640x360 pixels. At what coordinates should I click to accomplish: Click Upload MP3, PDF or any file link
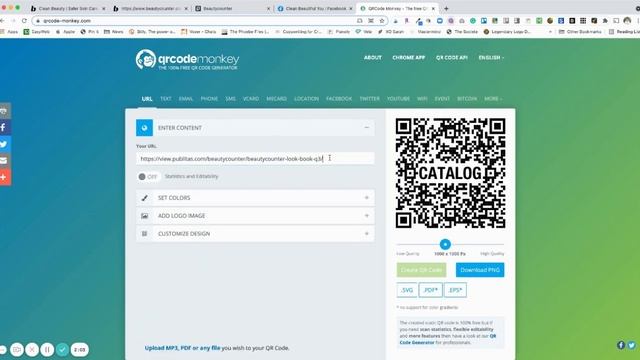182,348
